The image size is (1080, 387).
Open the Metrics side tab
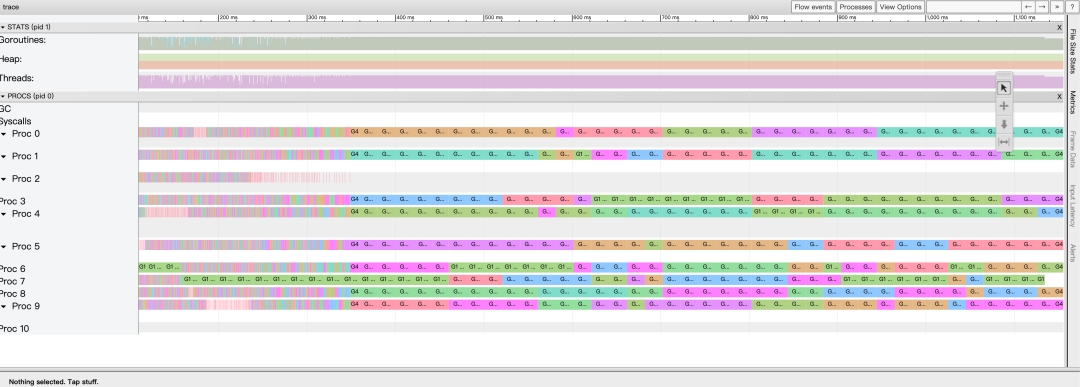coord(1072,102)
